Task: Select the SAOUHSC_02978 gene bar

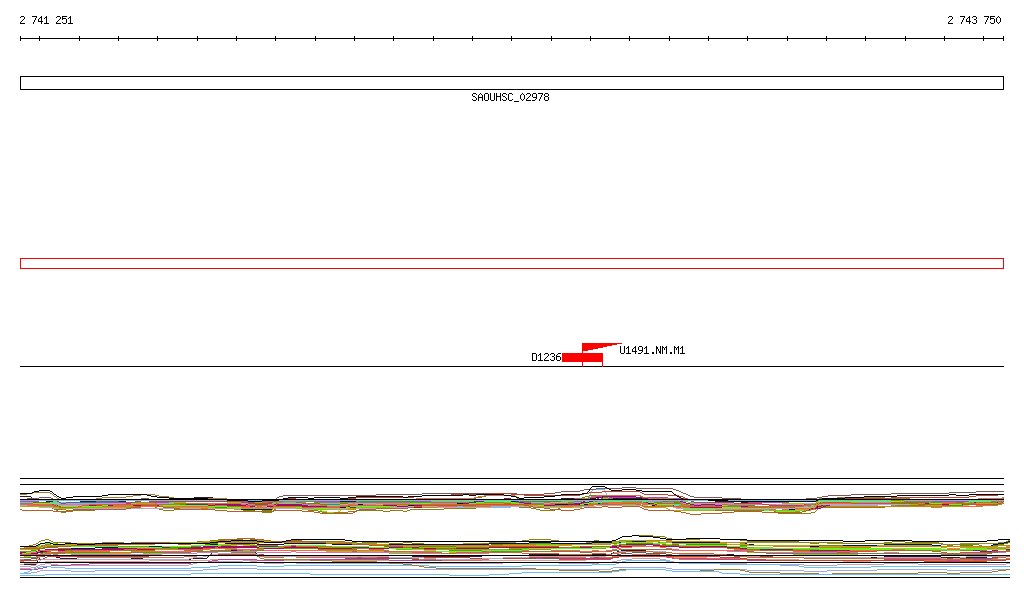Action: tap(511, 83)
